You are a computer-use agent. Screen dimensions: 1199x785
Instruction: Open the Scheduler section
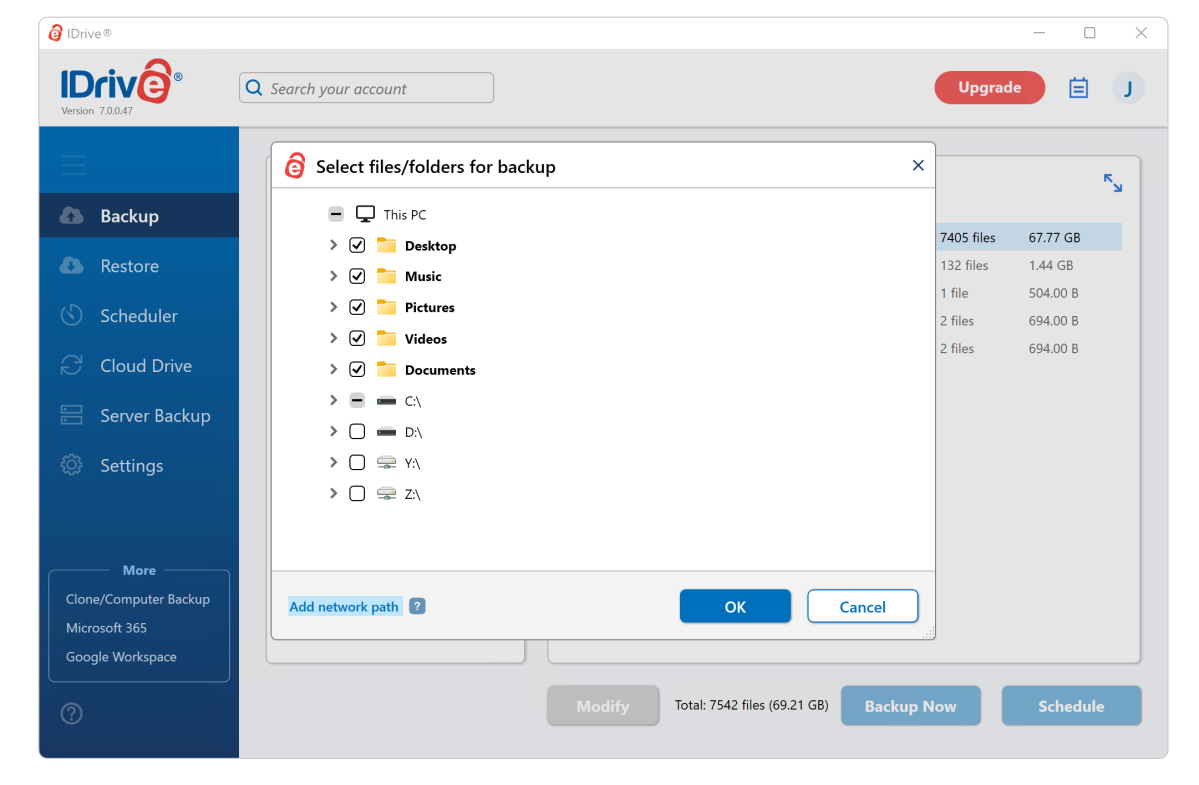point(138,316)
